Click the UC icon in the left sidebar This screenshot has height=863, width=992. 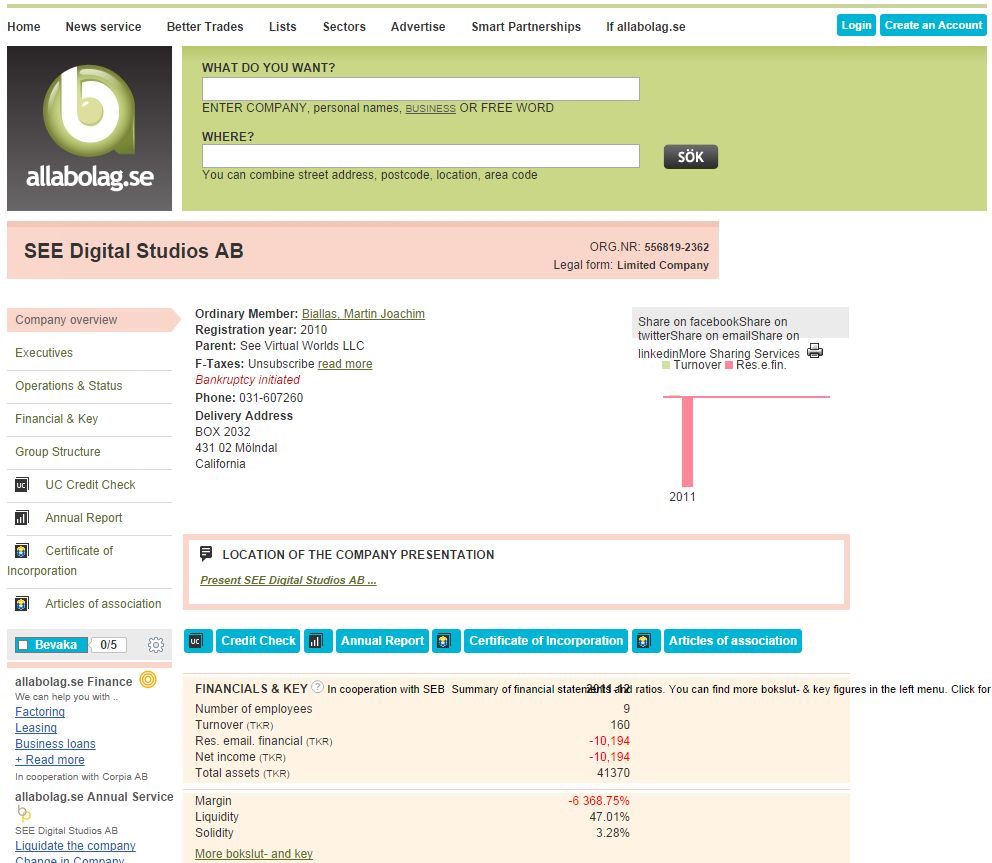click(22, 485)
